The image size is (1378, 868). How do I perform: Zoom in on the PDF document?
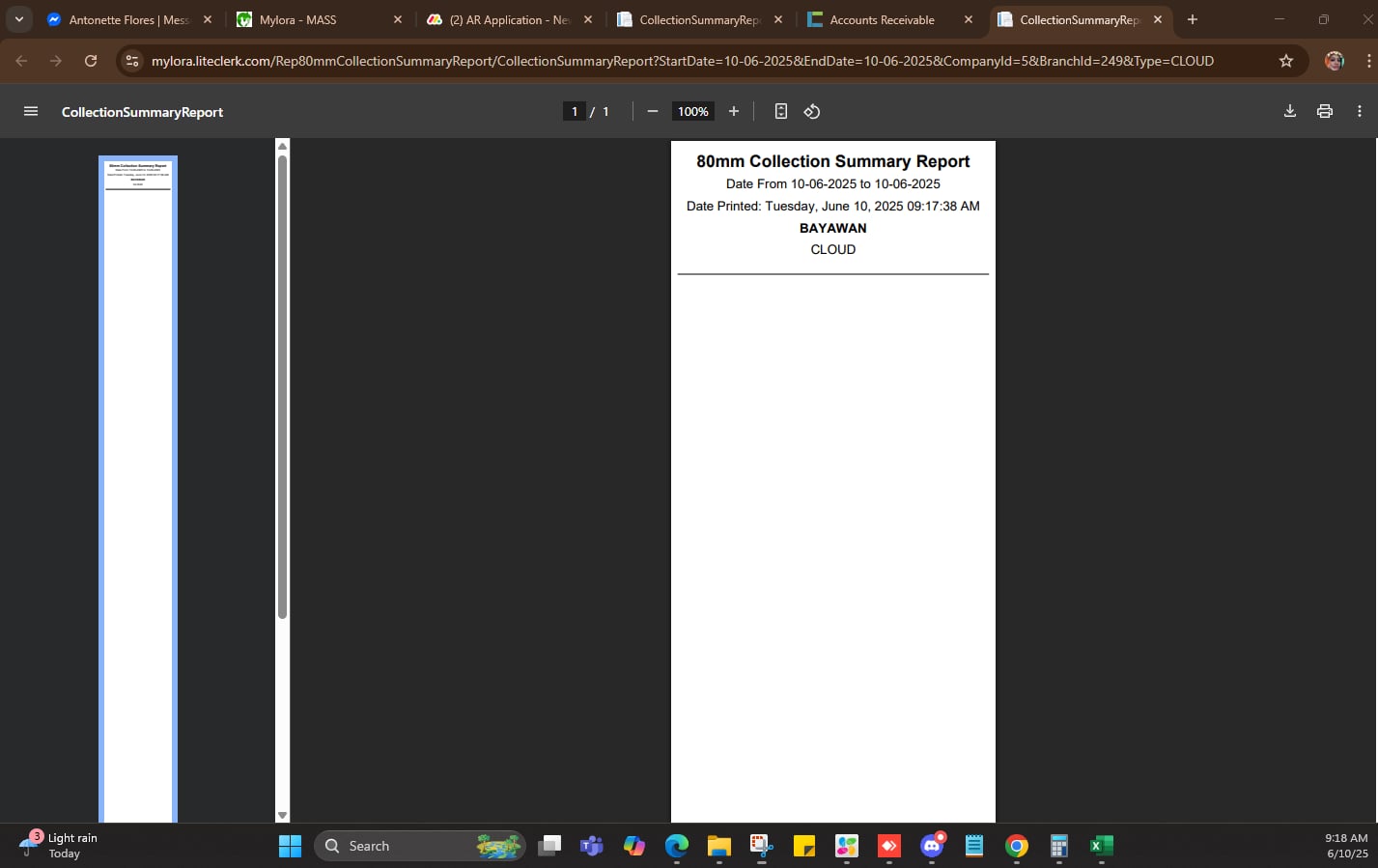[x=734, y=112]
